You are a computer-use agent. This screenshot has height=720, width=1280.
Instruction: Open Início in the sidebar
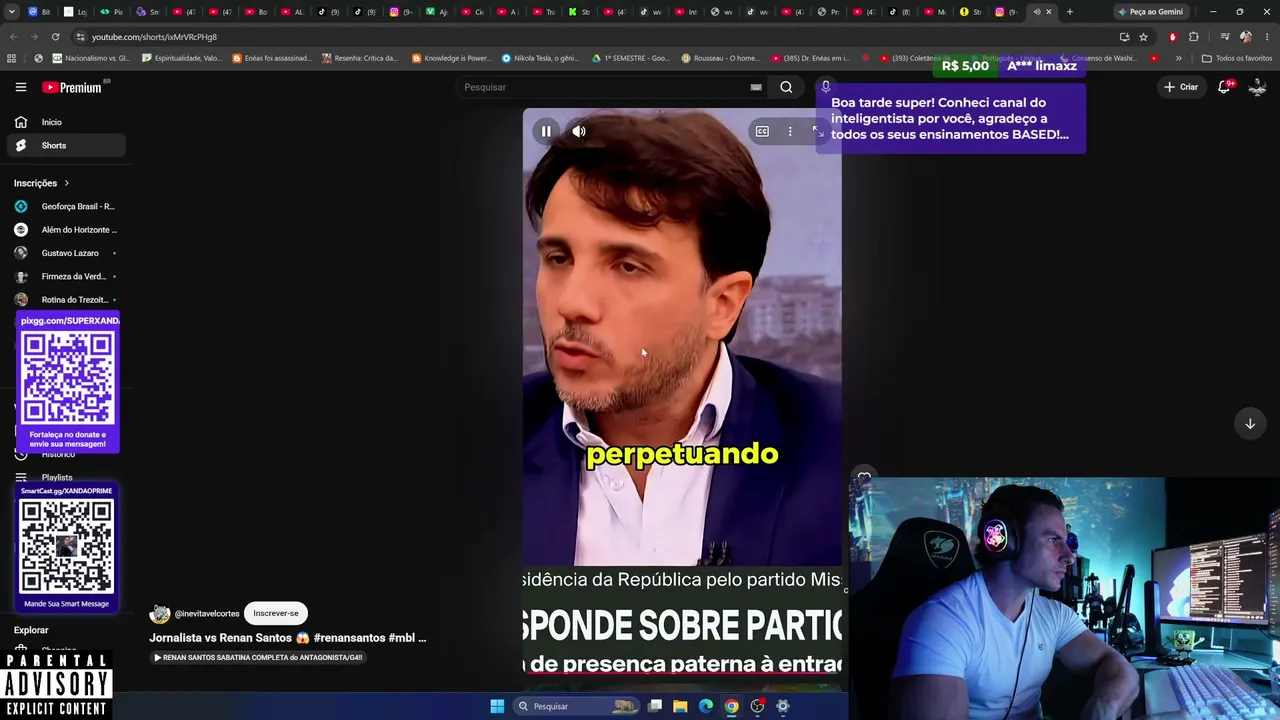pos(66,122)
